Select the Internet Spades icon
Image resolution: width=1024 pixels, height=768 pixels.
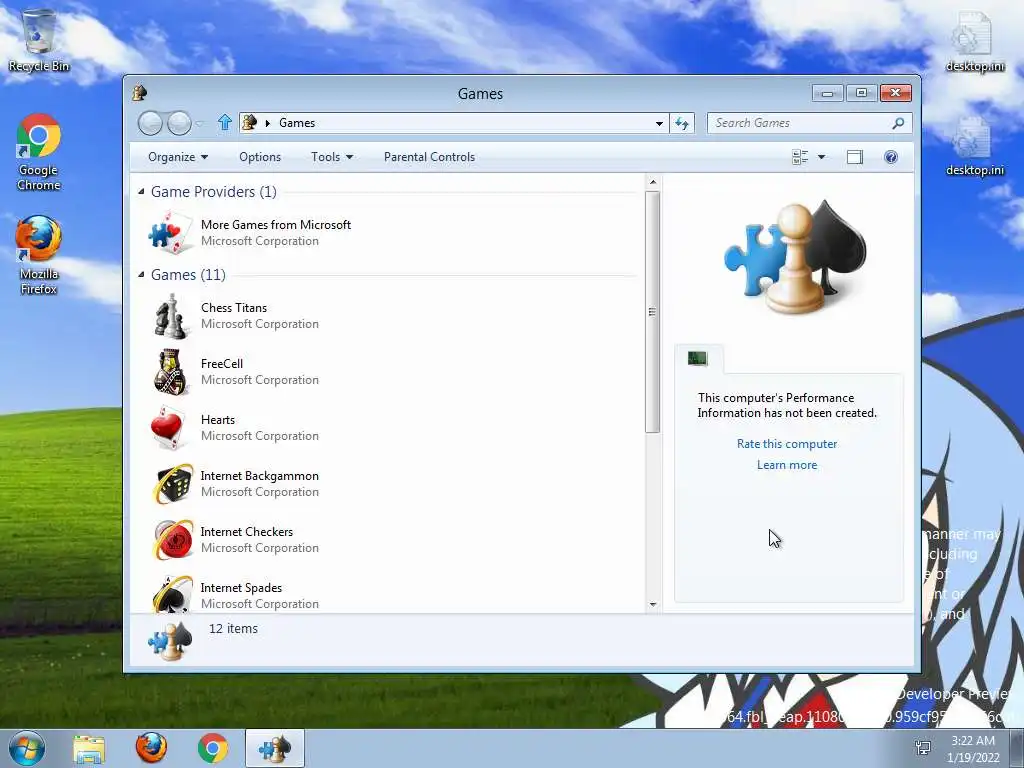172,593
